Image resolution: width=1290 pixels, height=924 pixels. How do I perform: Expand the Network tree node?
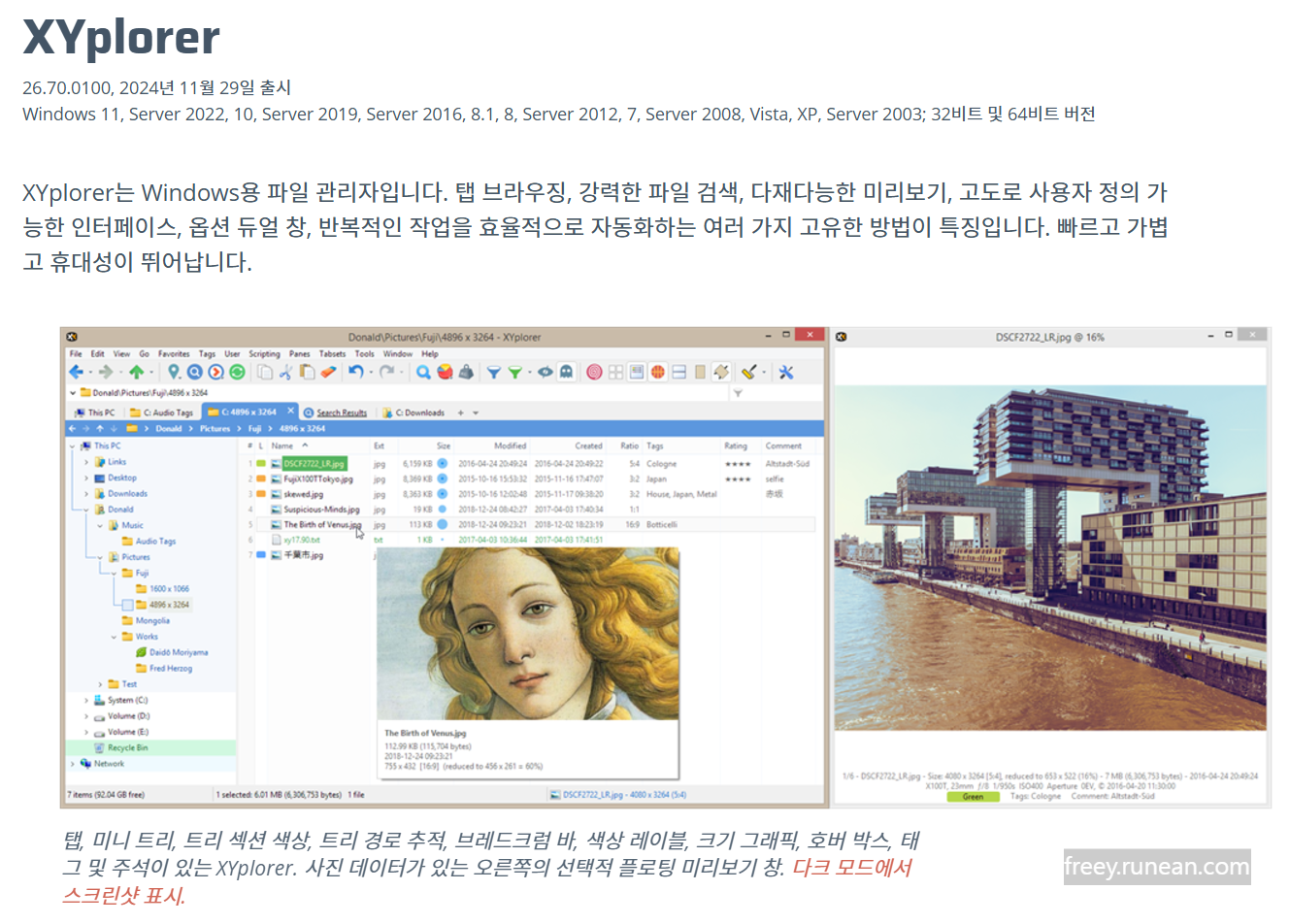73,764
